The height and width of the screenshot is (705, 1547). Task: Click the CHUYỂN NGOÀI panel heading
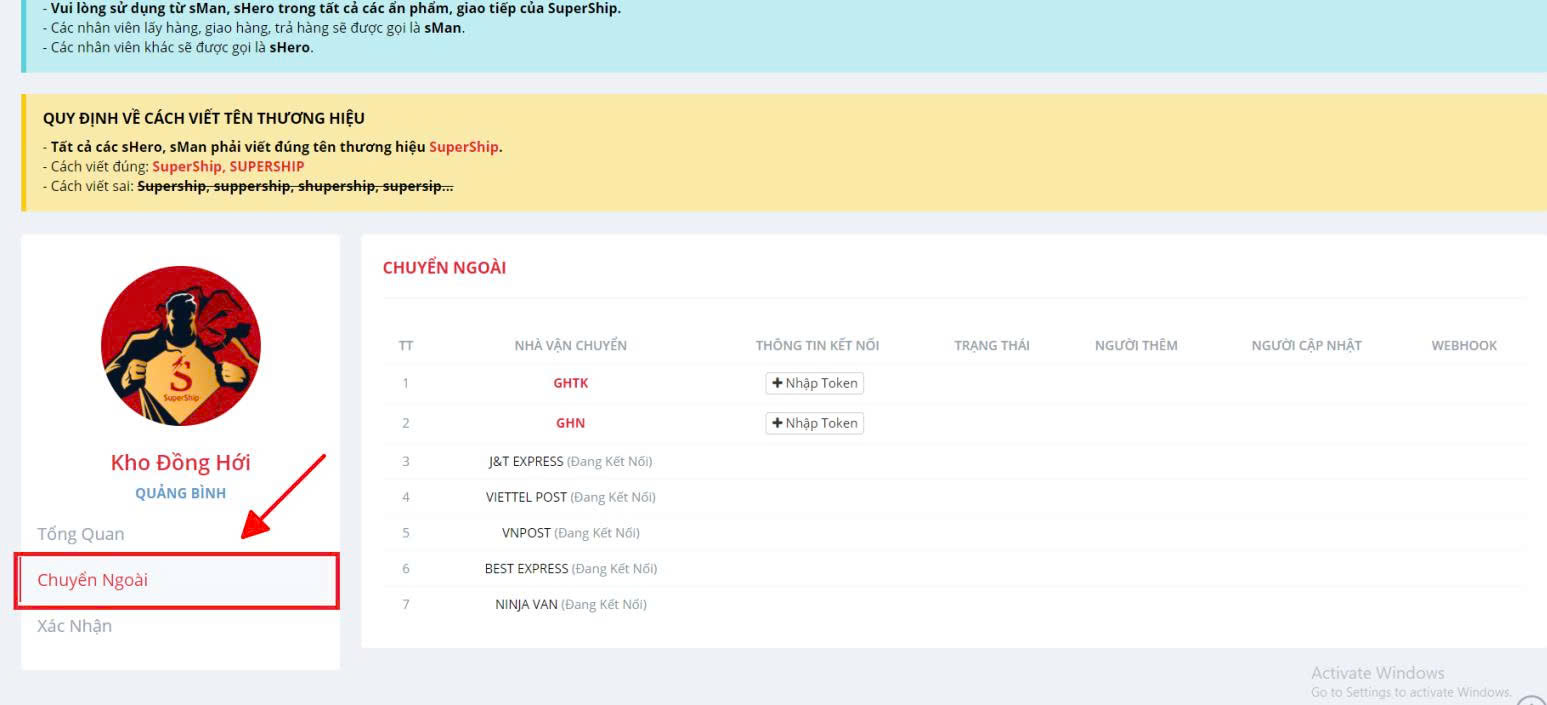tap(445, 268)
